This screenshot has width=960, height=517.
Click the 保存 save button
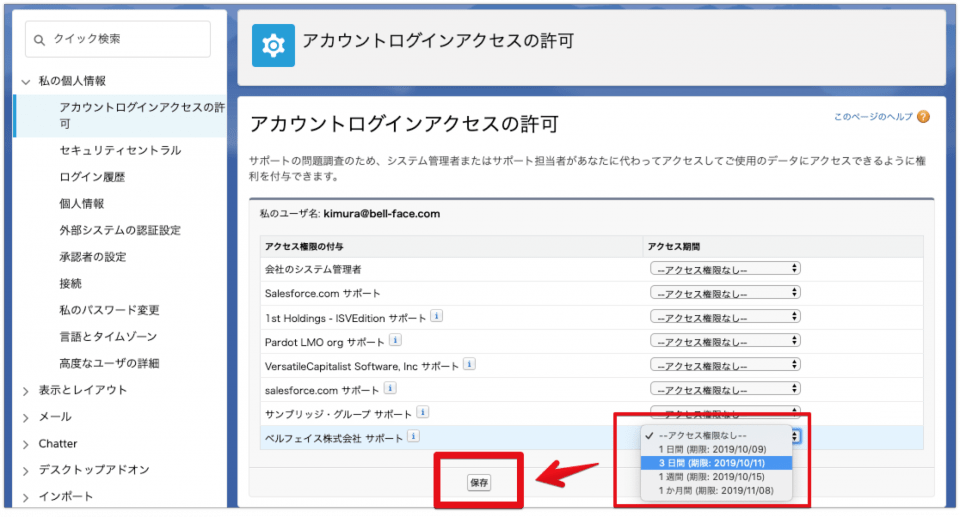pos(479,483)
